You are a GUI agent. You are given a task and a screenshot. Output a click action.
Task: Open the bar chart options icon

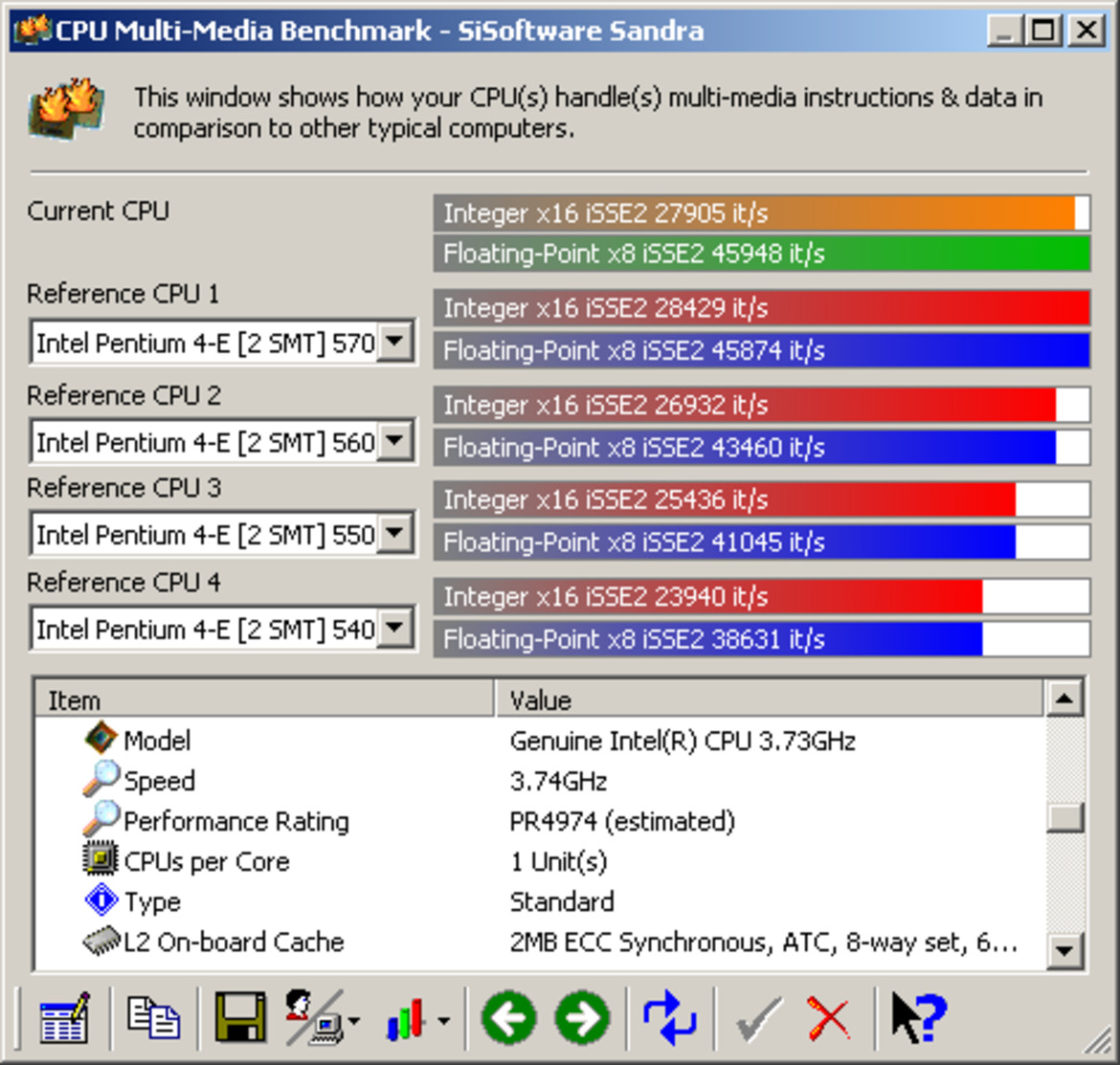pos(407,1018)
